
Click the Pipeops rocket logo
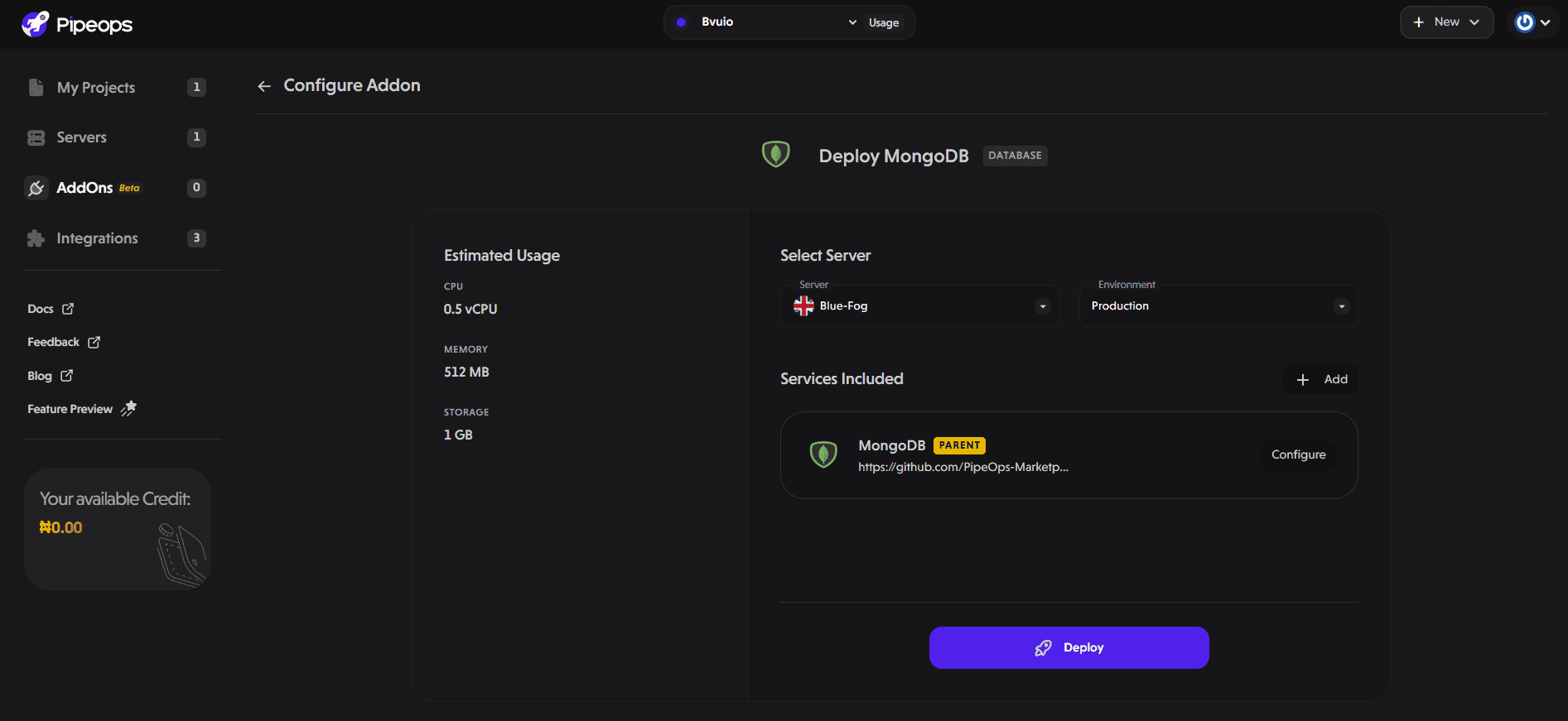pyautogui.click(x=35, y=24)
